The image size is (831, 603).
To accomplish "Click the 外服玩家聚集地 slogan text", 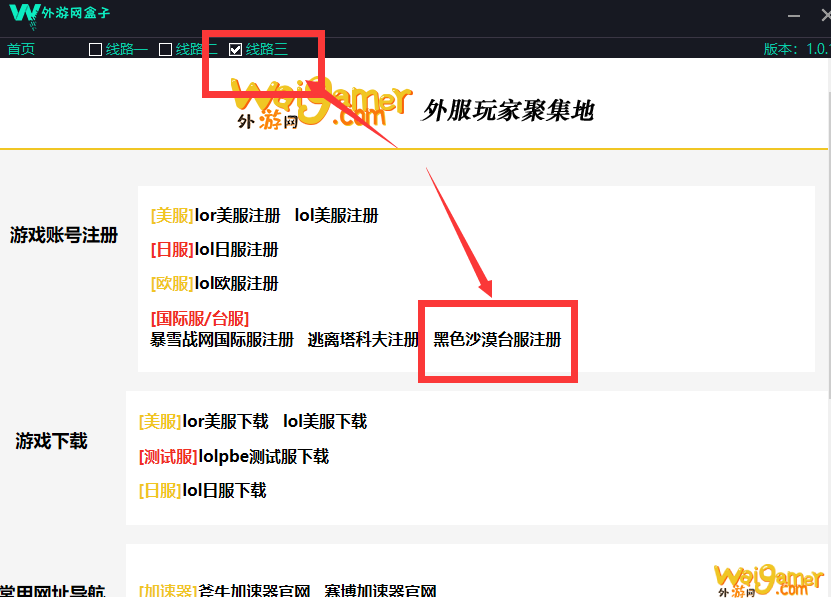I will tap(508, 111).
